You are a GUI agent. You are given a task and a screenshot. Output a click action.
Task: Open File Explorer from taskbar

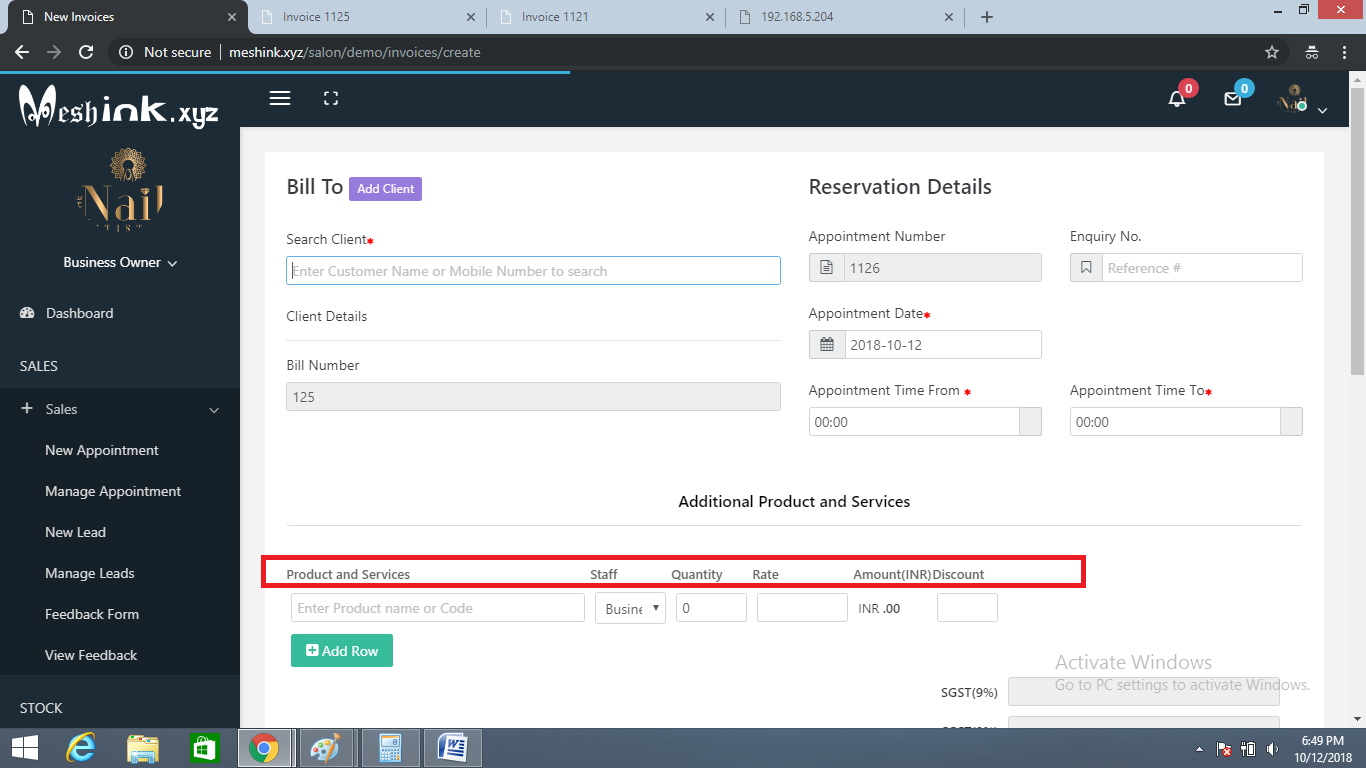[143, 748]
